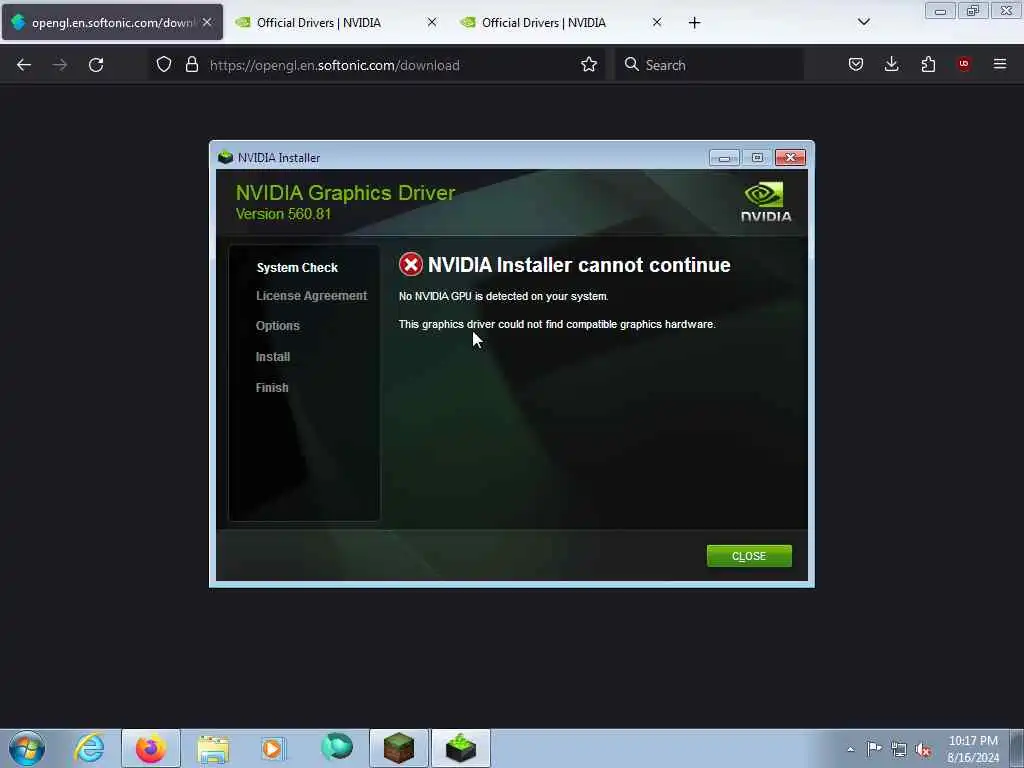Select the Options step in installer sidebar

278,326
